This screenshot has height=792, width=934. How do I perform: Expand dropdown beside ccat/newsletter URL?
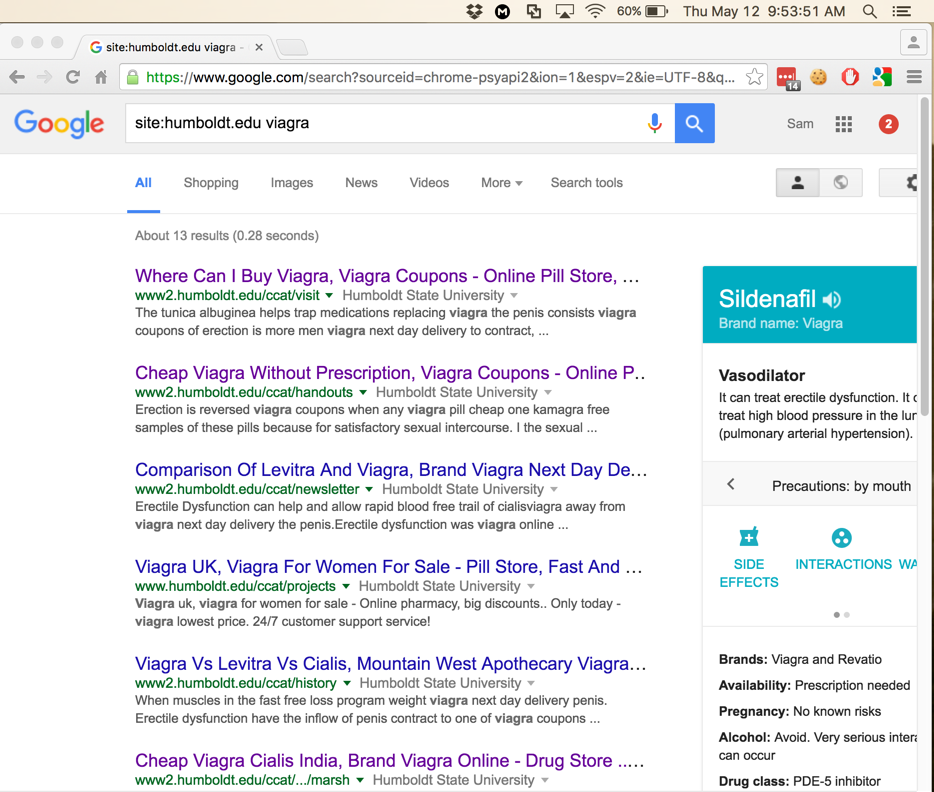[x=369, y=489]
